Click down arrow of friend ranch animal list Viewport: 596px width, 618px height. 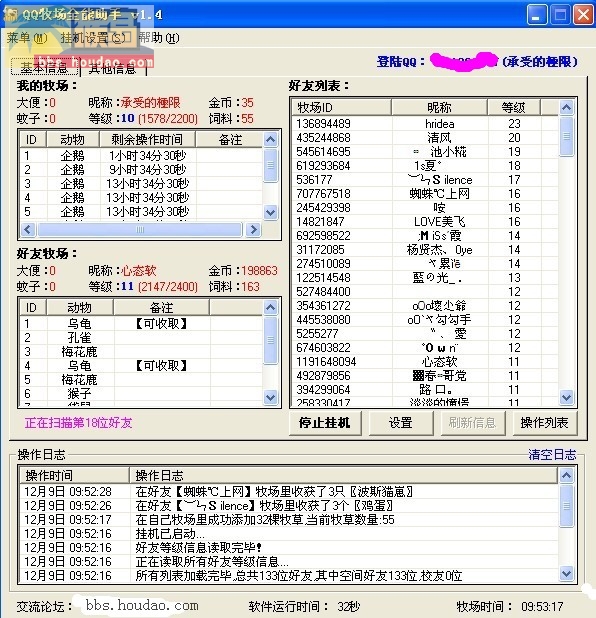270,397
